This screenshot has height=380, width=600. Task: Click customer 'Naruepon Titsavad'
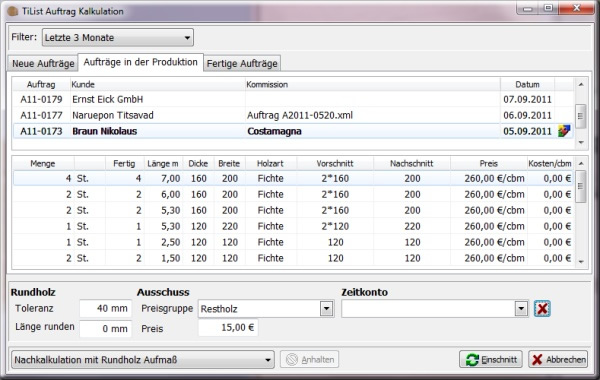pyautogui.click(x=113, y=115)
